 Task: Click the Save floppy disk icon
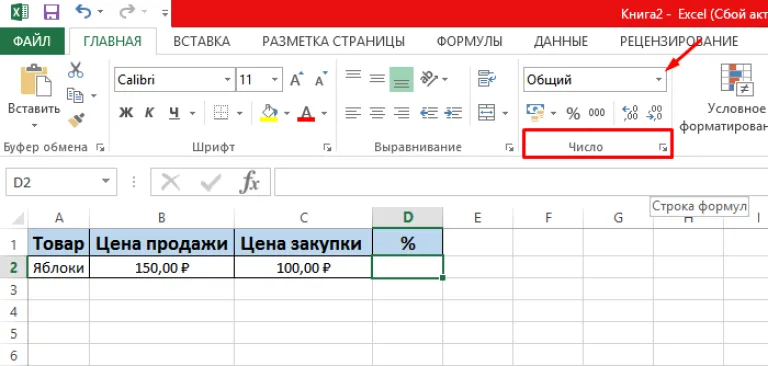(51, 12)
